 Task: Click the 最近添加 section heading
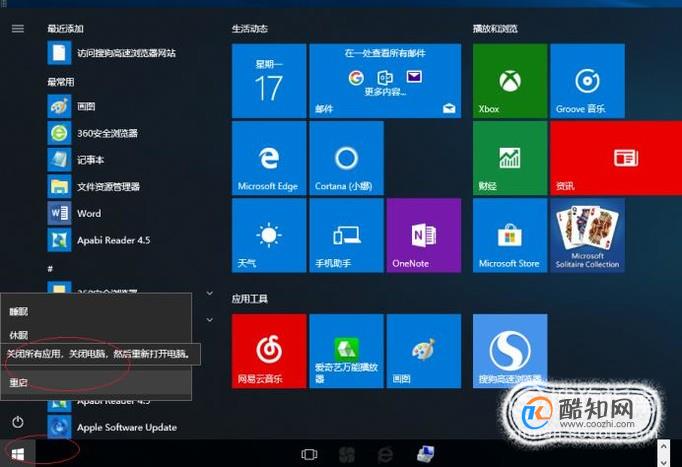click(x=65, y=29)
